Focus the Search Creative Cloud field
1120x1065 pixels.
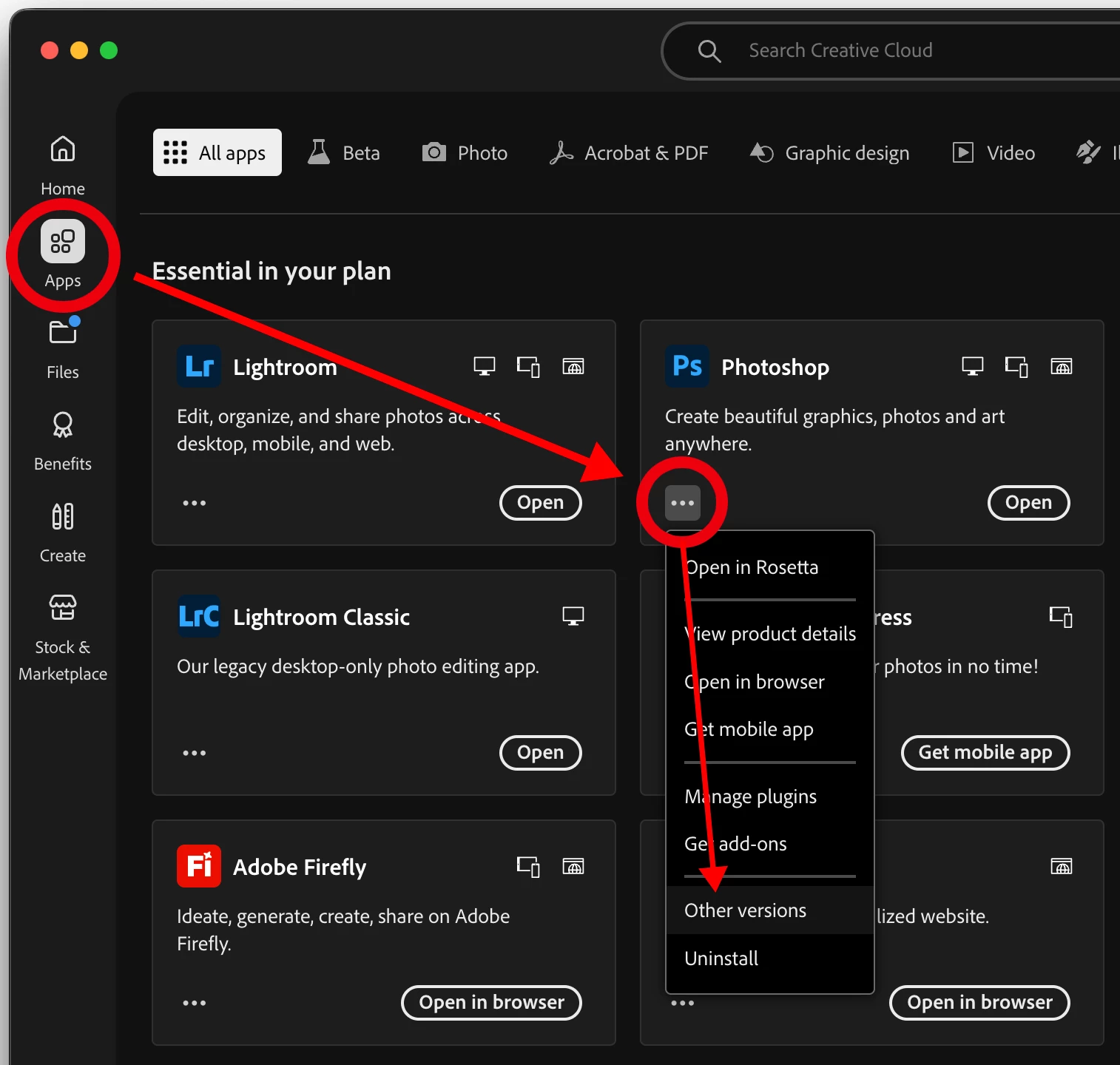click(891, 51)
